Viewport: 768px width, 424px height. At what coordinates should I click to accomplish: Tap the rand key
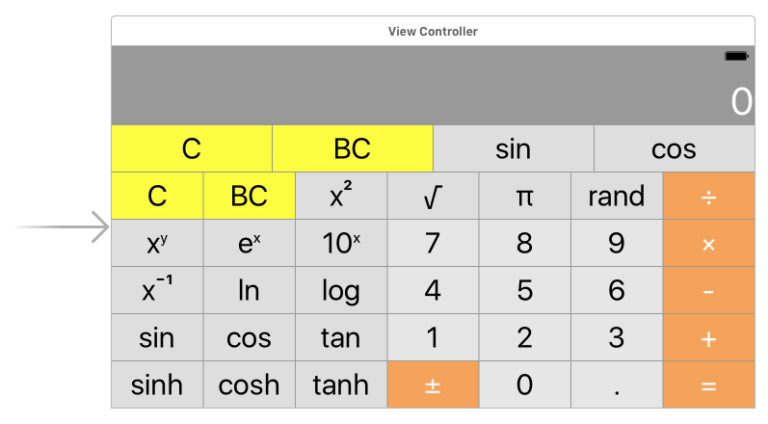pyautogui.click(x=617, y=196)
